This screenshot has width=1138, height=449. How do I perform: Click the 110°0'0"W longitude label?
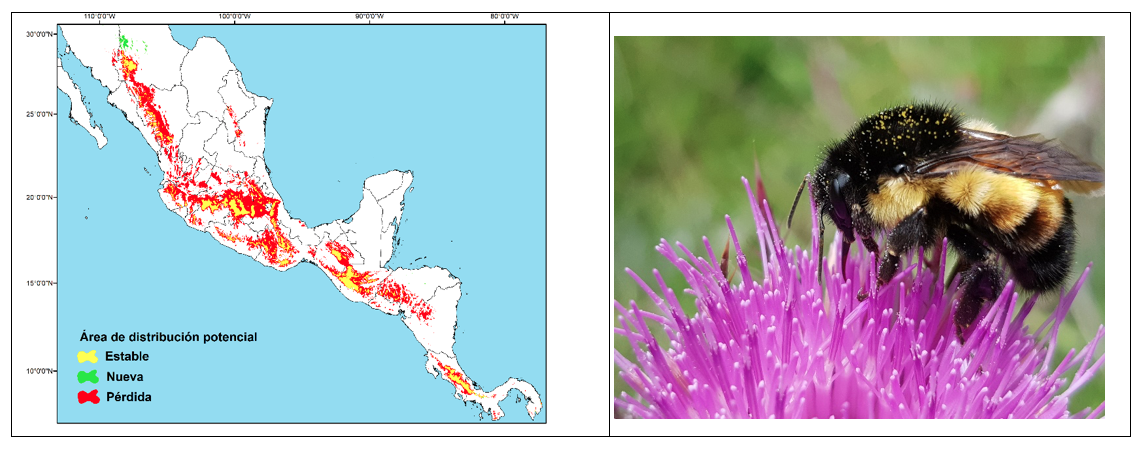[99, 15]
